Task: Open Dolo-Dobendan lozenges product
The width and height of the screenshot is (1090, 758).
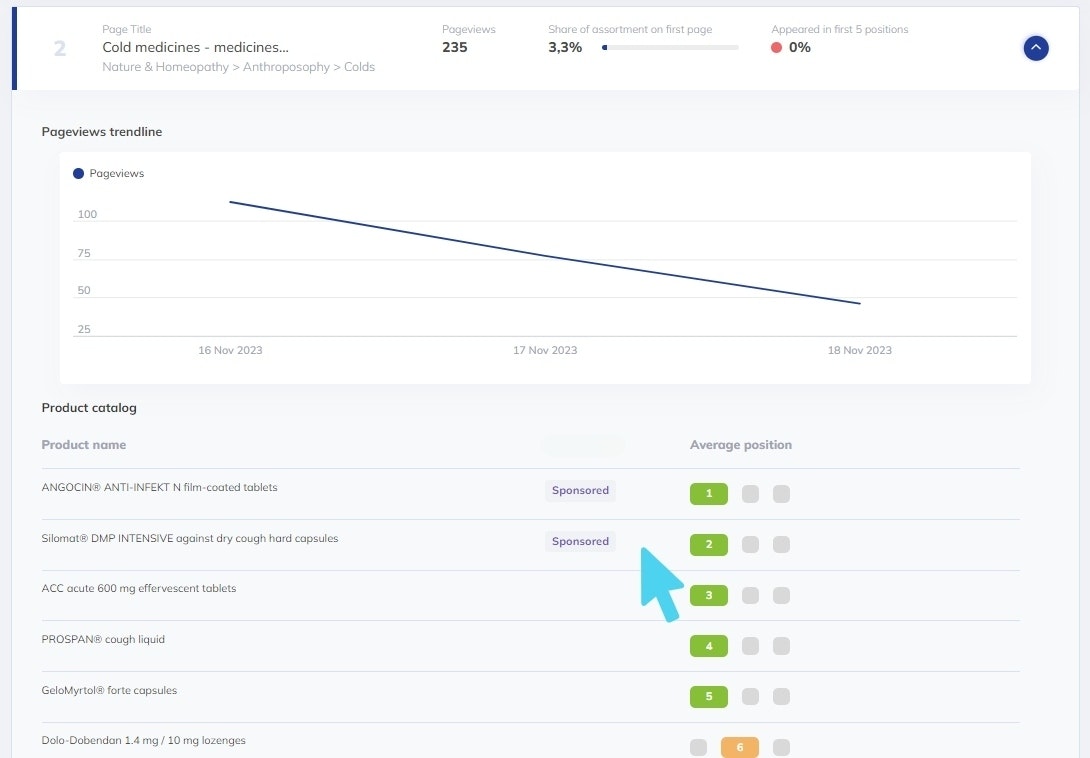Action: pyautogui.click(x=143, y=741)
